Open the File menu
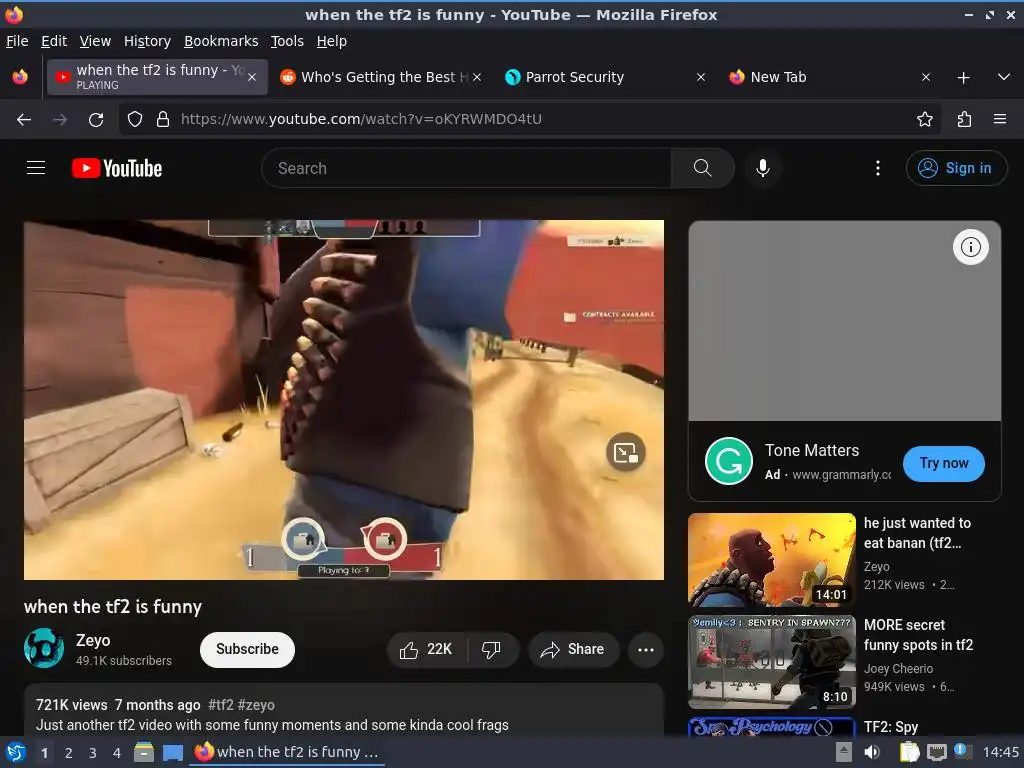1024x768 pixels. click(17, 41)
